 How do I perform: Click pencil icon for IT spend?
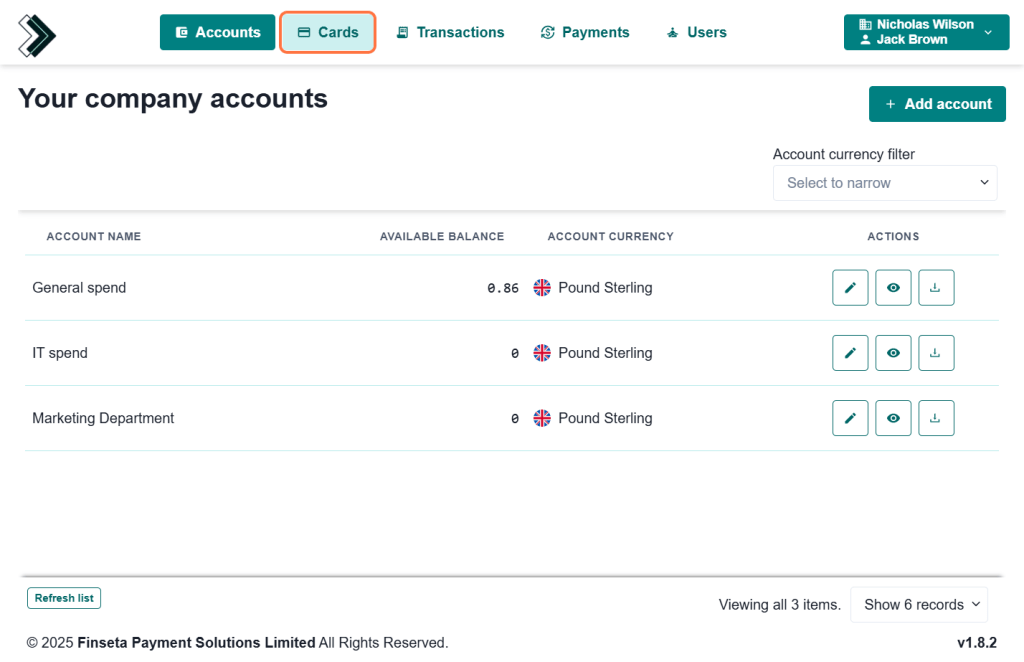click(x=850, y=353)
